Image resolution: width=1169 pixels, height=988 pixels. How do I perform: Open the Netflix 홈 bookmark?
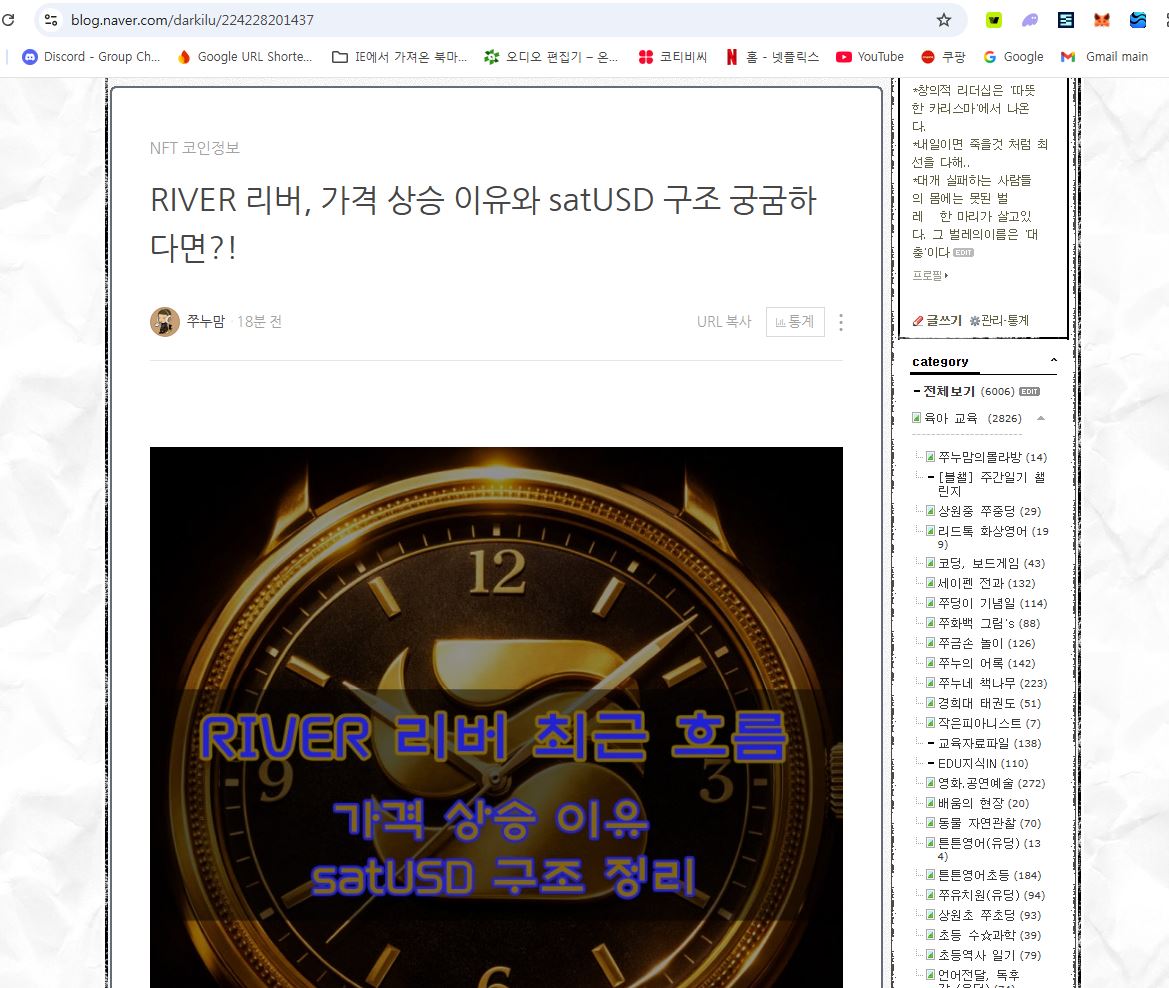772,57
